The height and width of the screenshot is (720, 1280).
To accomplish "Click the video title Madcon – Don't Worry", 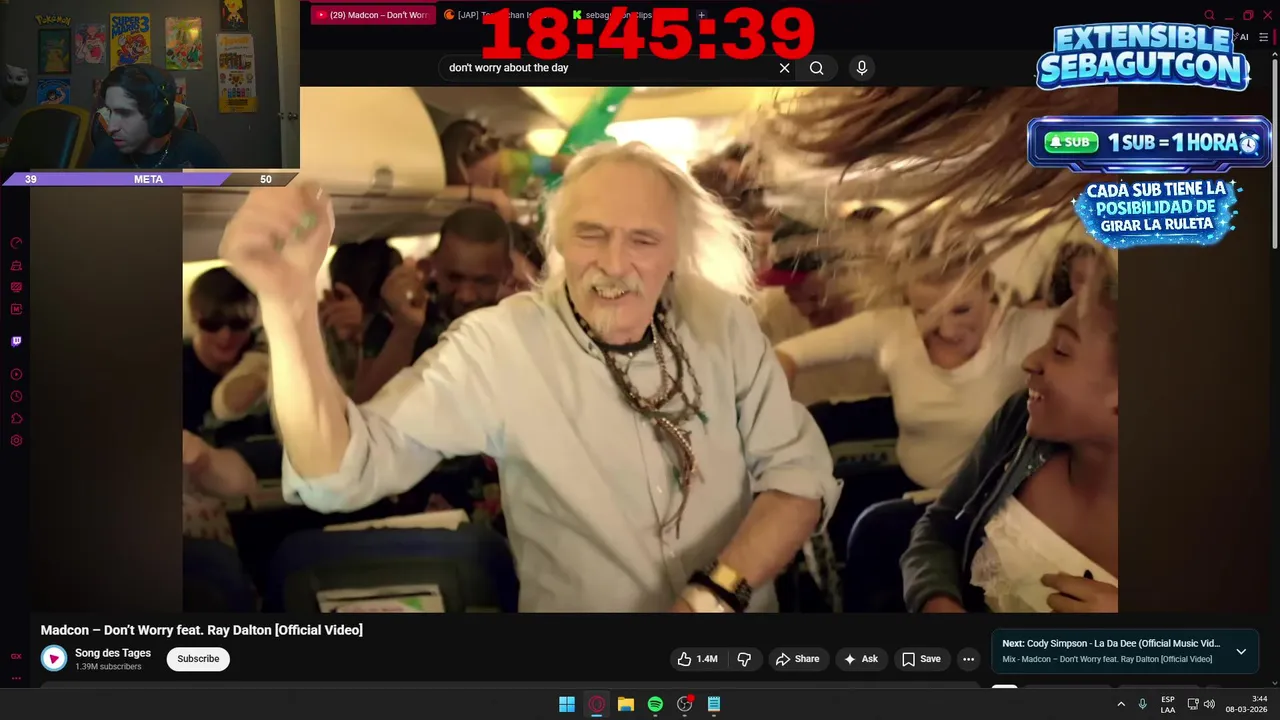I will [x=202, y=630].
